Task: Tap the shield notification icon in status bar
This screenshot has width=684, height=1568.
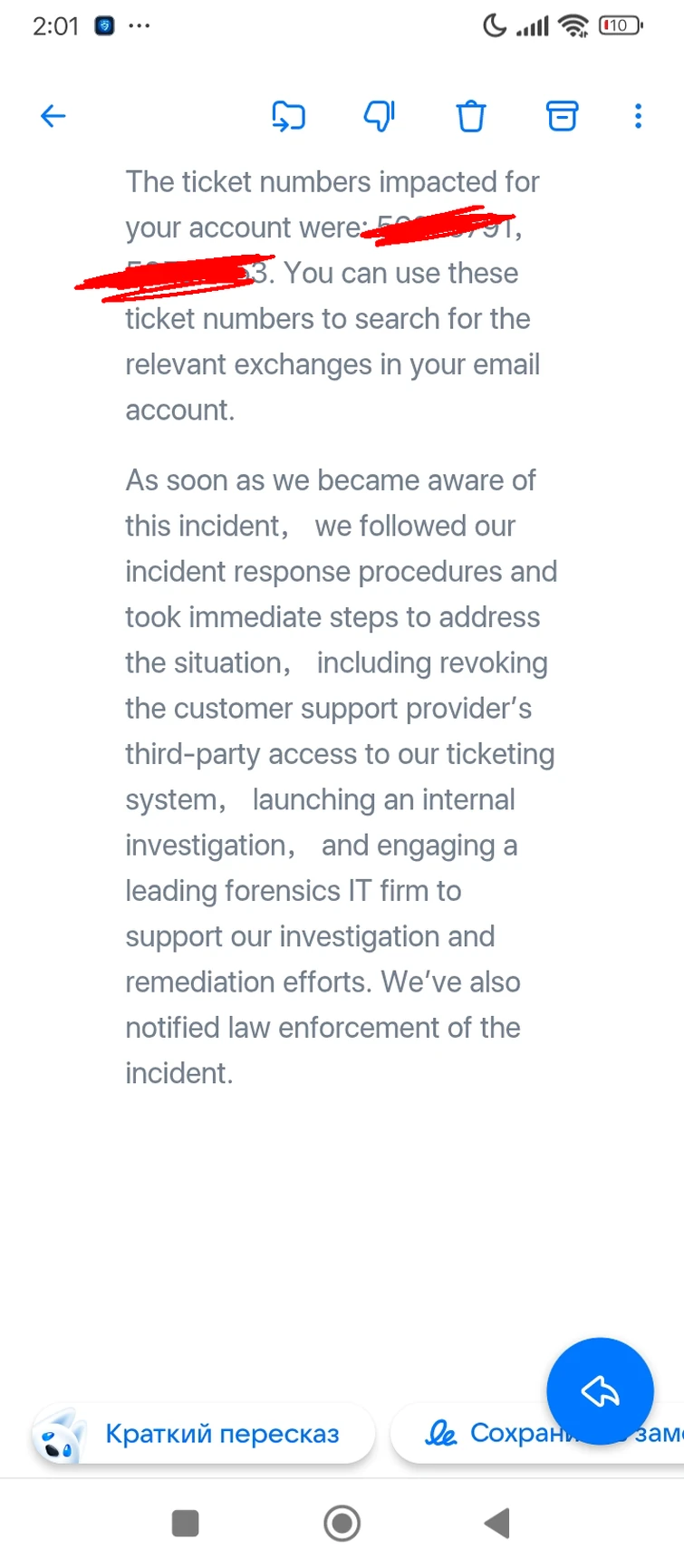Action: pos(105,26)
